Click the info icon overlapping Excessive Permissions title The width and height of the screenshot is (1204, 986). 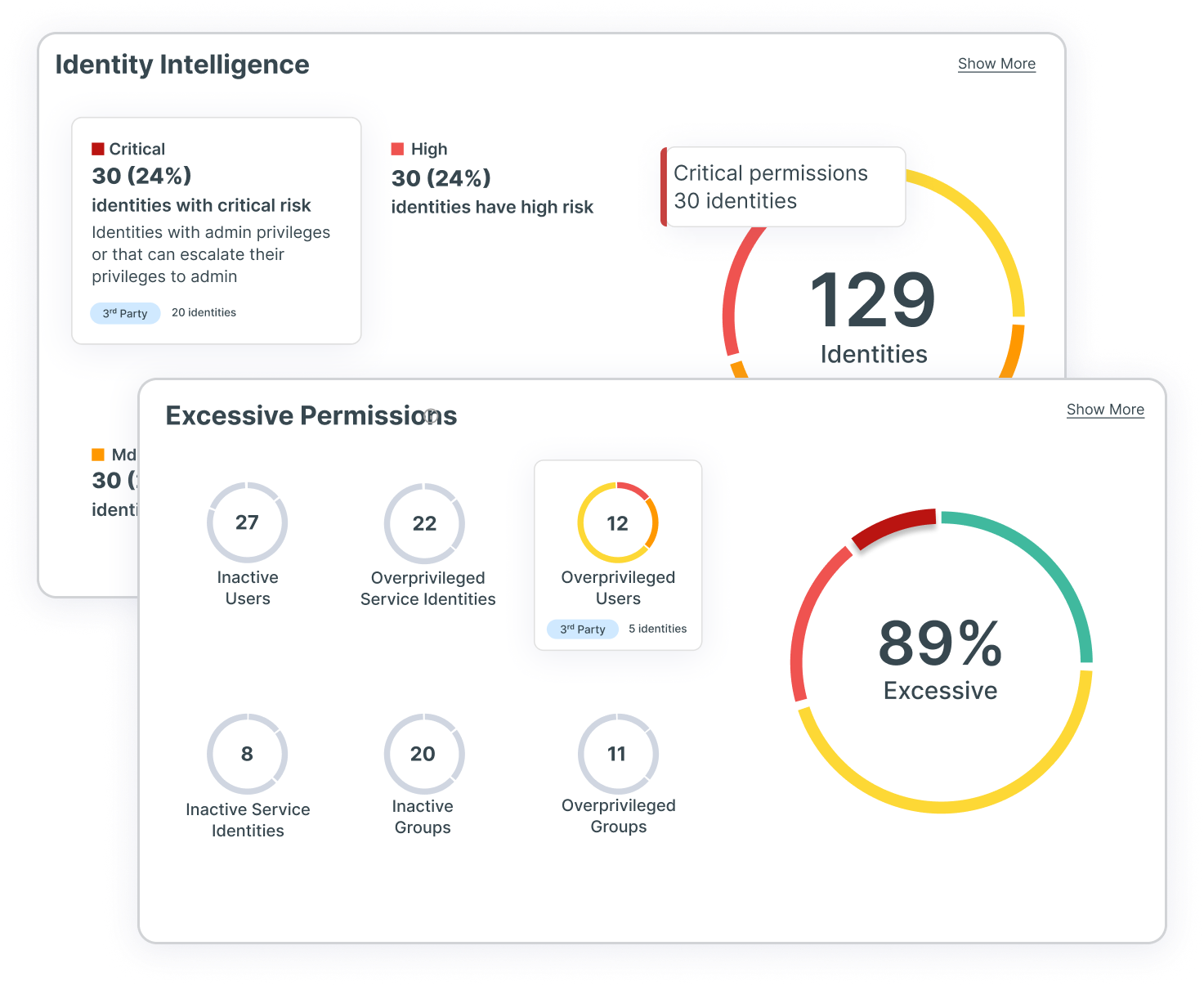tap(431, 416)
